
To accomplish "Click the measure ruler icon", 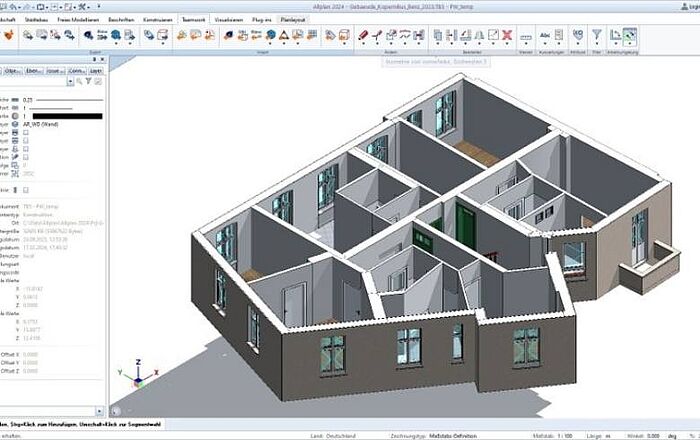I will coord(526,36).
